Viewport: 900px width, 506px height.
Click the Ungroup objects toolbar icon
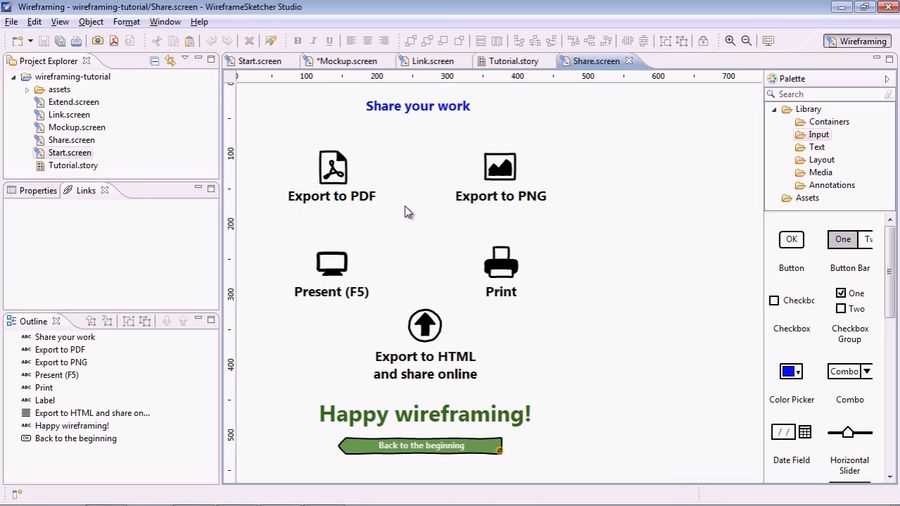pyautogui.click(x=682, y=41)
